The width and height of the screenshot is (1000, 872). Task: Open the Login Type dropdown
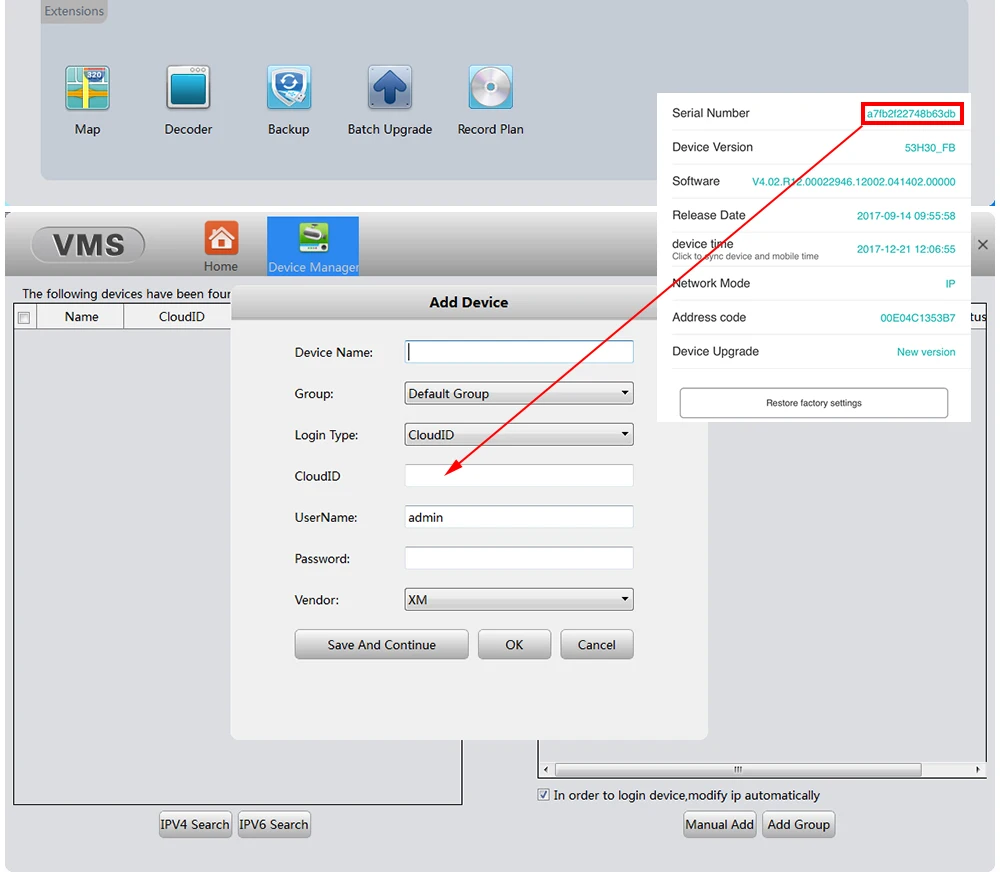pos(519,434)
